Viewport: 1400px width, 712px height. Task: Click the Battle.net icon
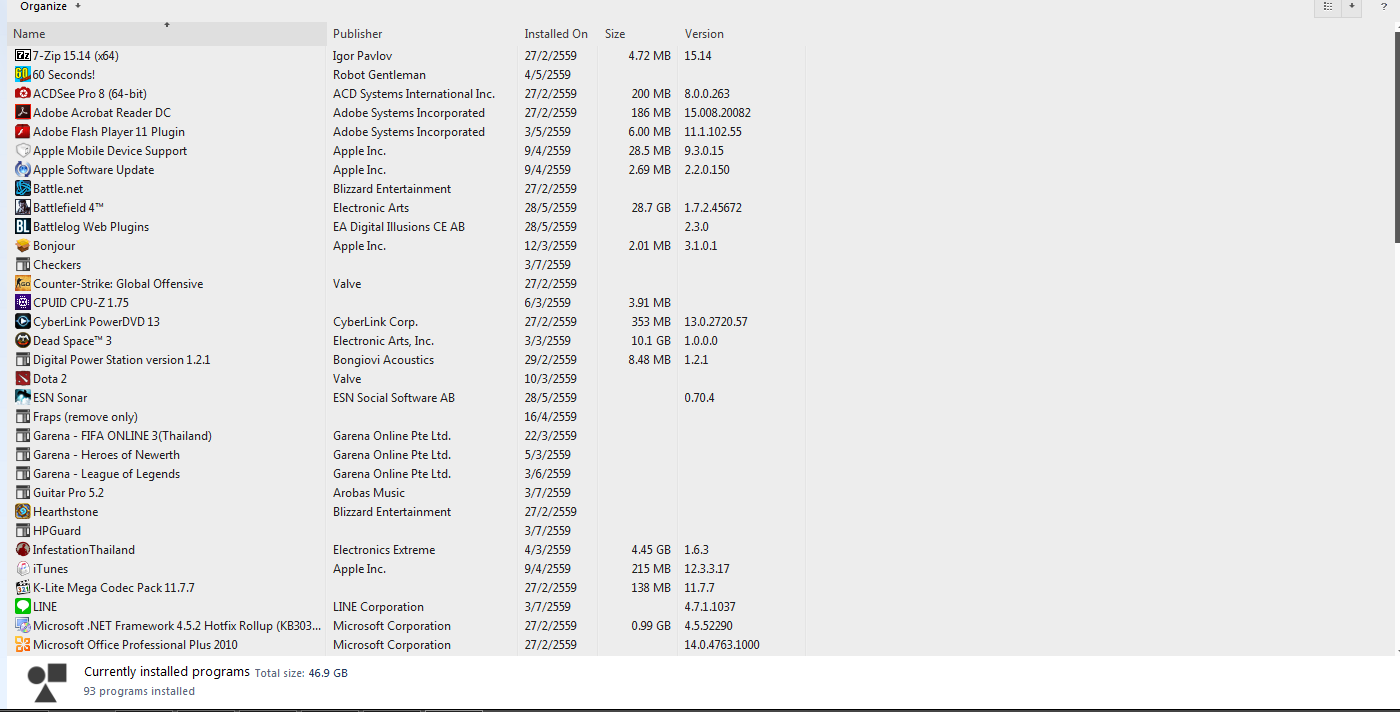pos(23,189)
